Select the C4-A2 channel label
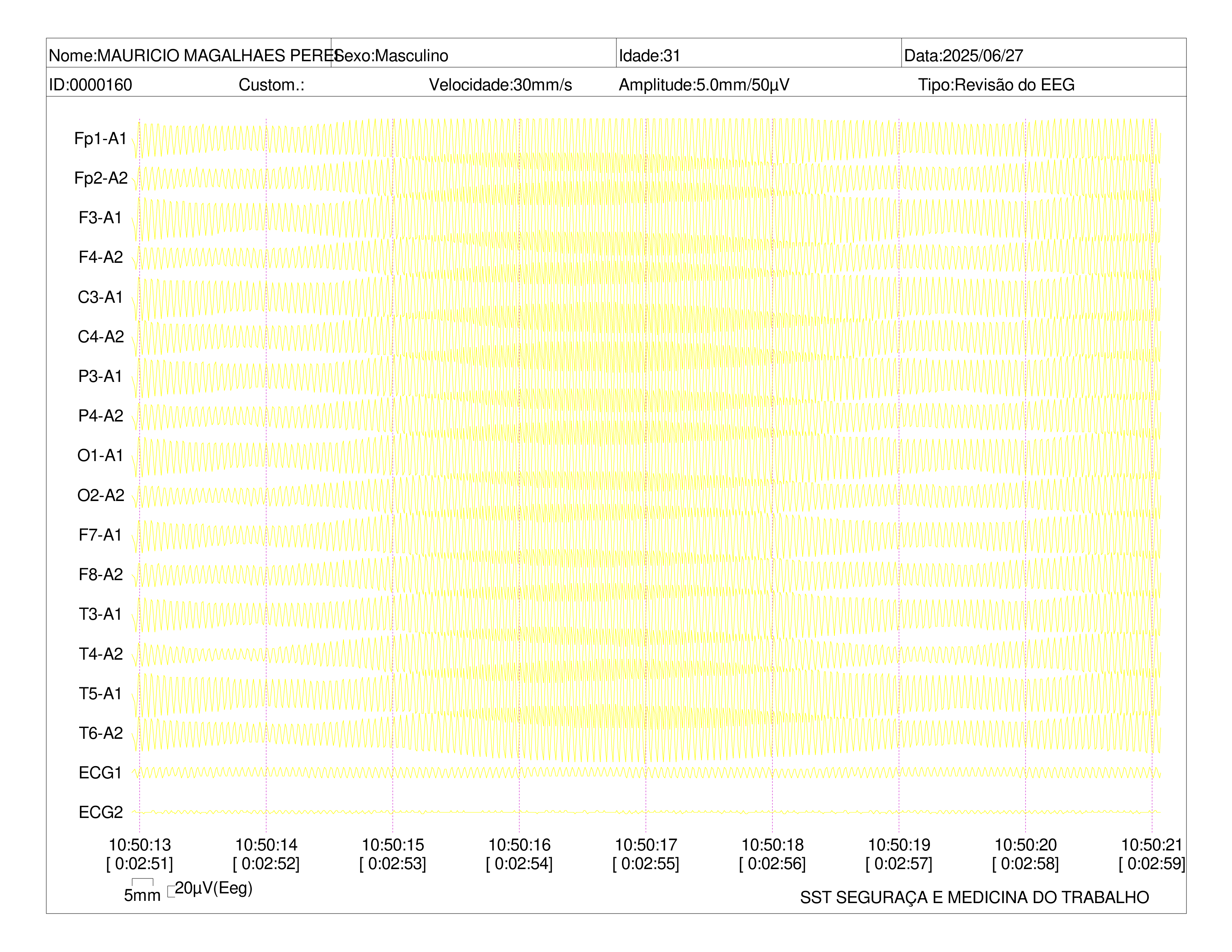The width and height of the screenshot is (1232, 952). point(100,336)
